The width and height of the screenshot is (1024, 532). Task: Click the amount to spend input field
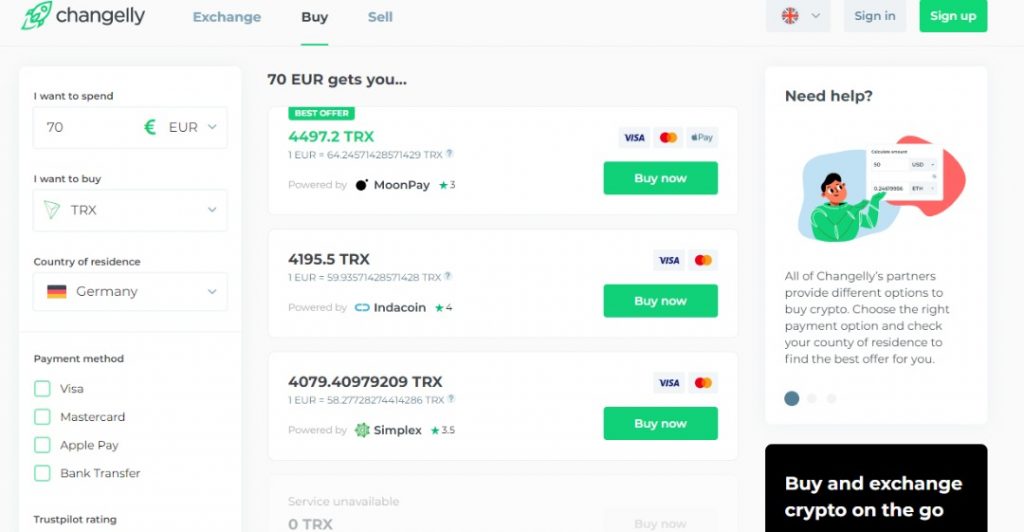(x=88, y=127)
